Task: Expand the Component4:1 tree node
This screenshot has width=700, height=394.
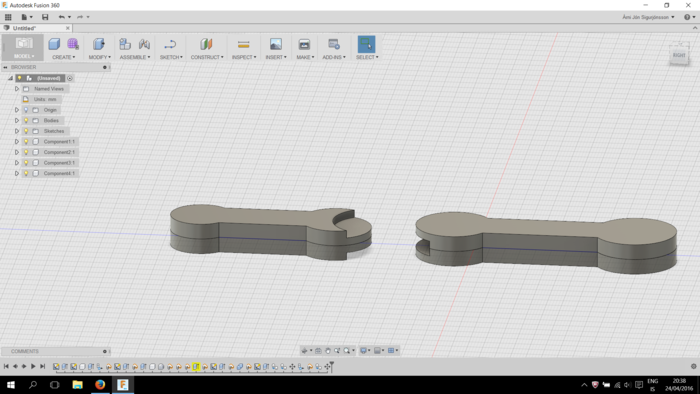Action: point(17,173)
